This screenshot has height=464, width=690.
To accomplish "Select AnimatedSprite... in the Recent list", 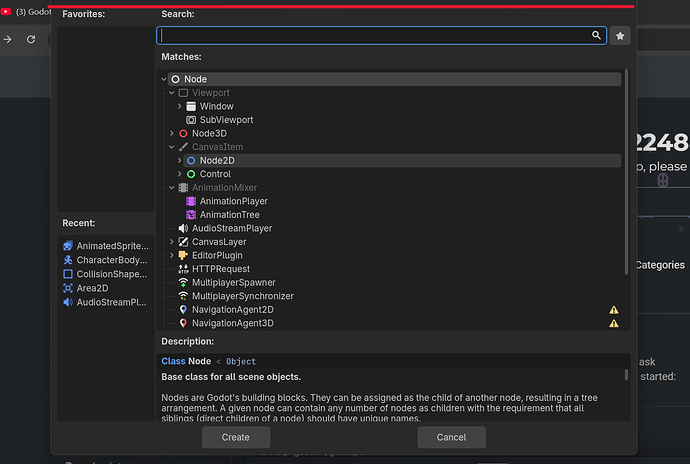I will click(106, 246).
